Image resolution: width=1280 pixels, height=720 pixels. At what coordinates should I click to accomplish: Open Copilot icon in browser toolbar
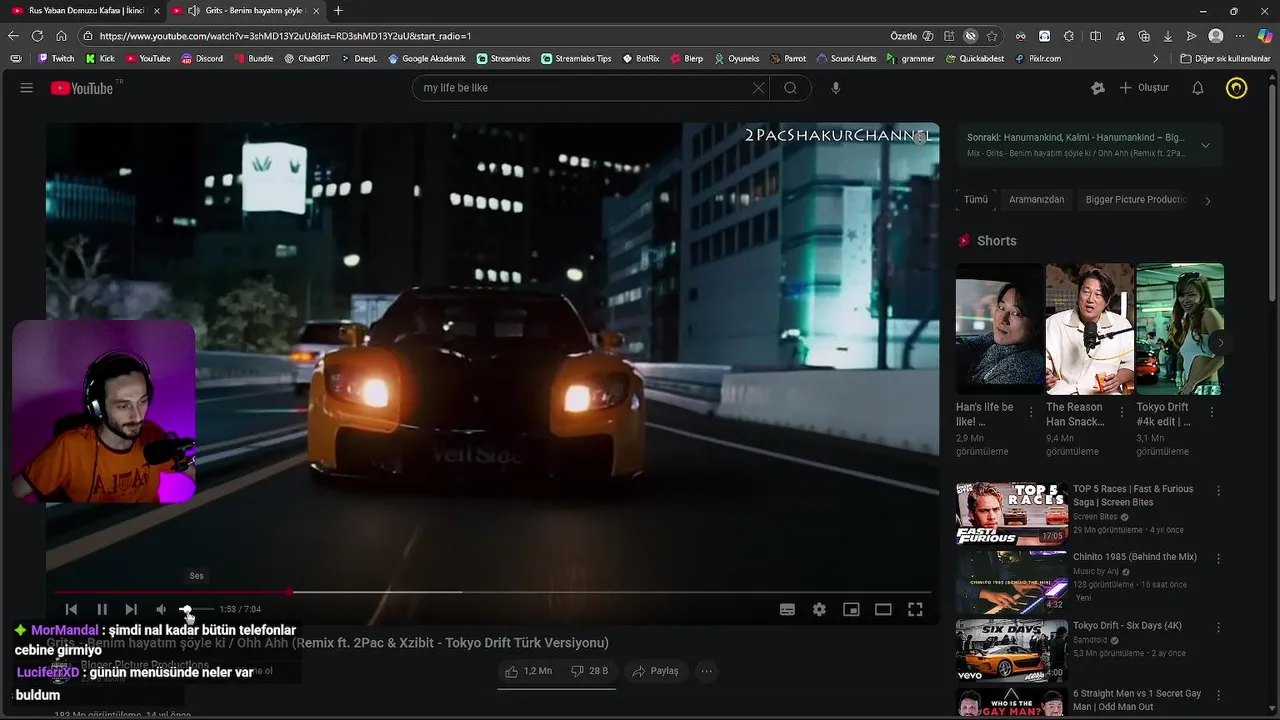point(1265,36)
